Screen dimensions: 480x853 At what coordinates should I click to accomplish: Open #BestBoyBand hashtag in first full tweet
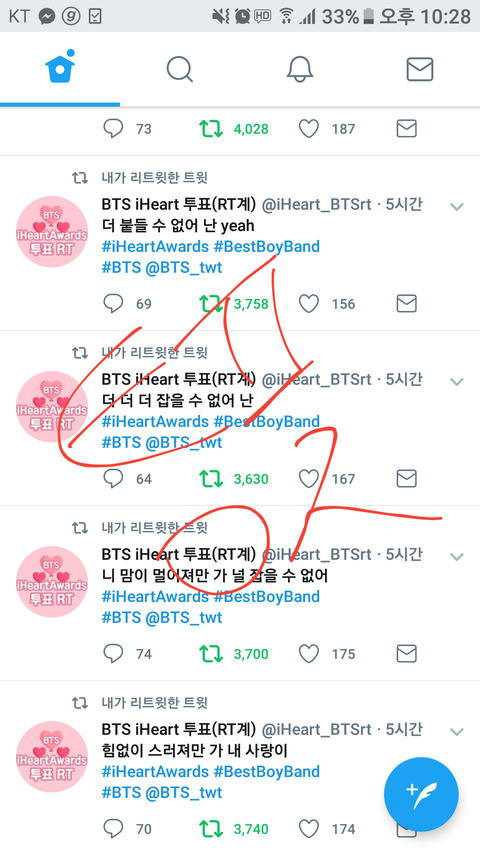tap(266, 246)
